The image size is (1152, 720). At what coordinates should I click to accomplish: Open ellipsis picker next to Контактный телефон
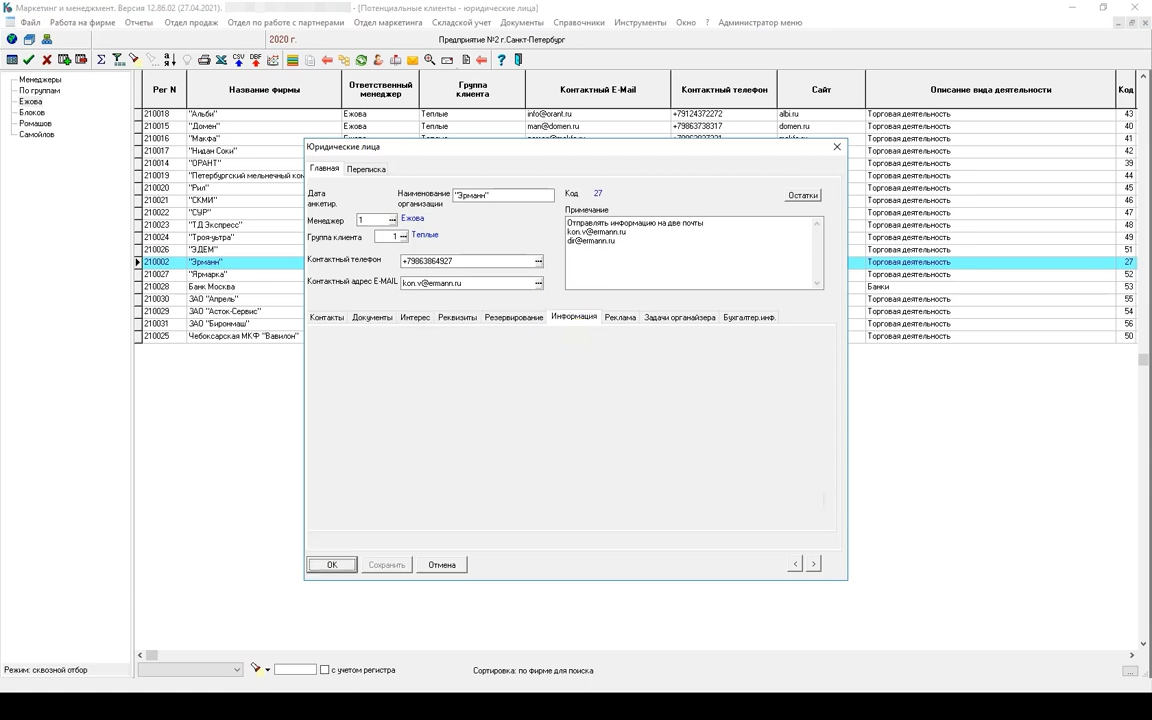point(538,261)
